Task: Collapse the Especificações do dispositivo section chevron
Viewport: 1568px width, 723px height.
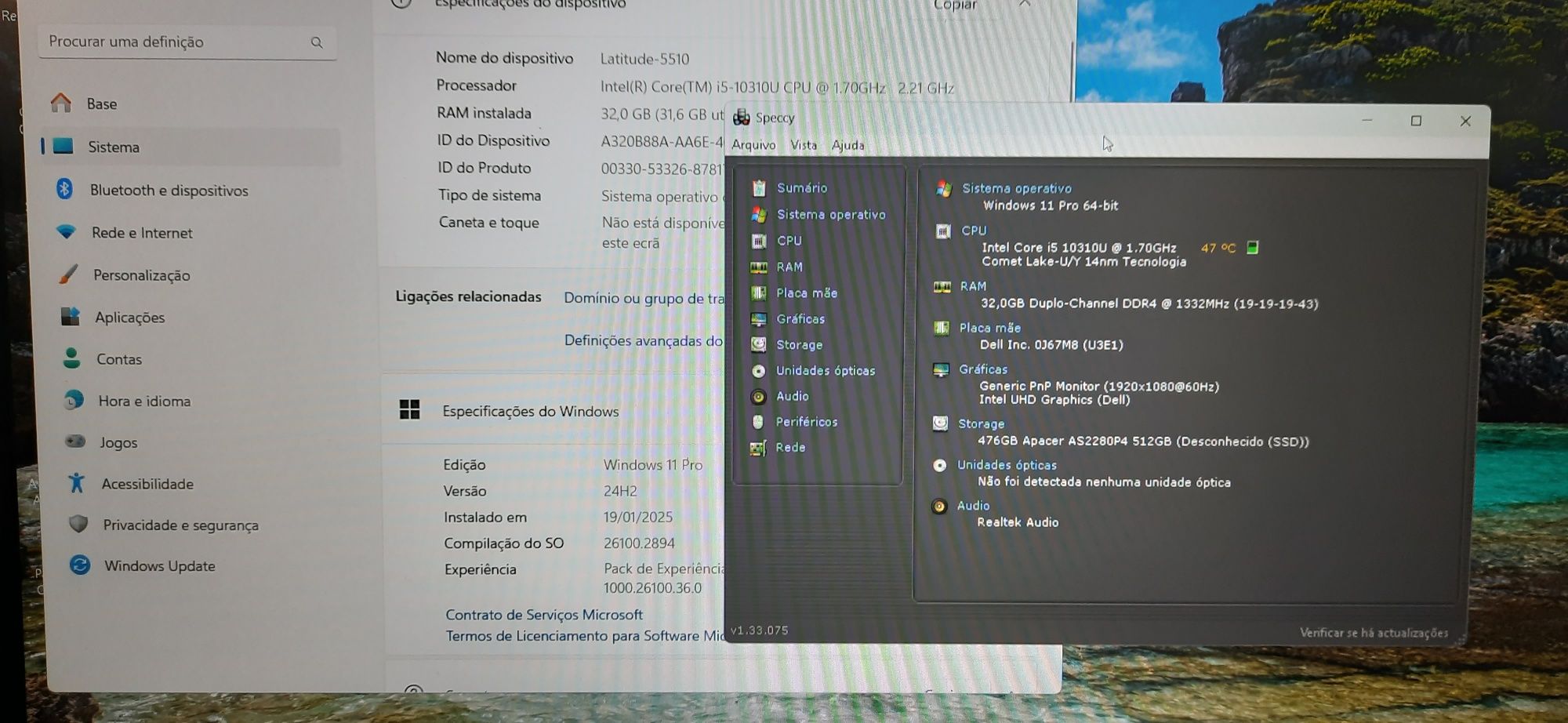Action: pos(1025,4)
